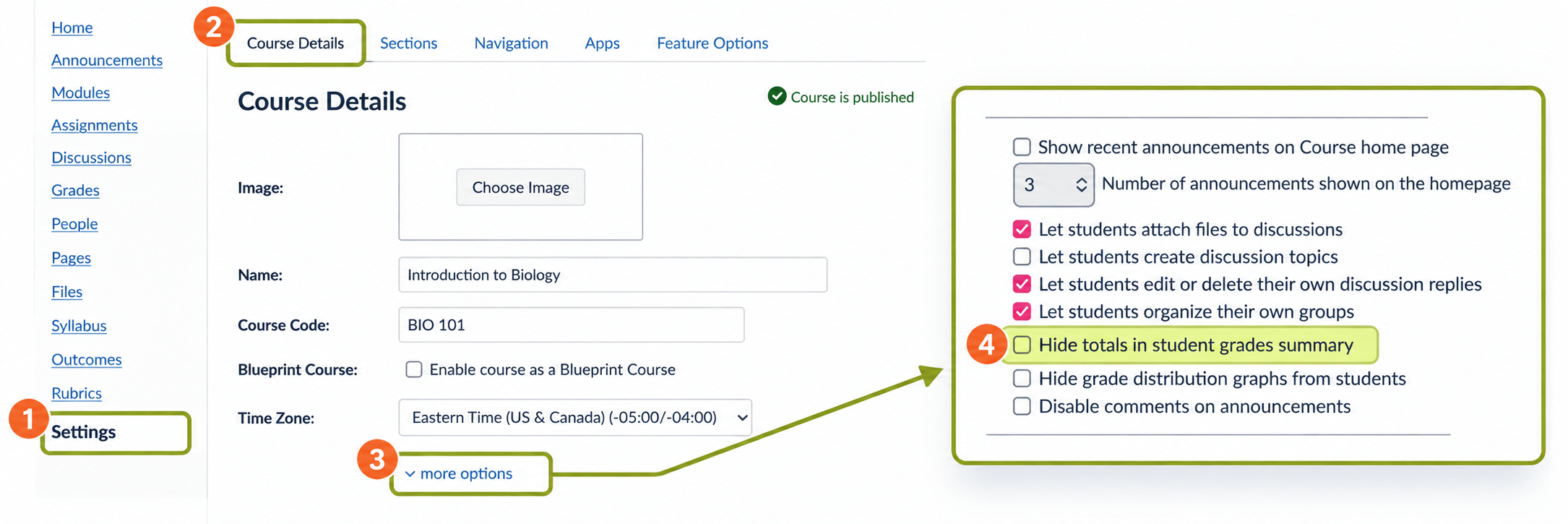Image resolution: width=1568 pixels, height=524 pixels.
Task: Click the Choose Image button
Action: (520, 187)
